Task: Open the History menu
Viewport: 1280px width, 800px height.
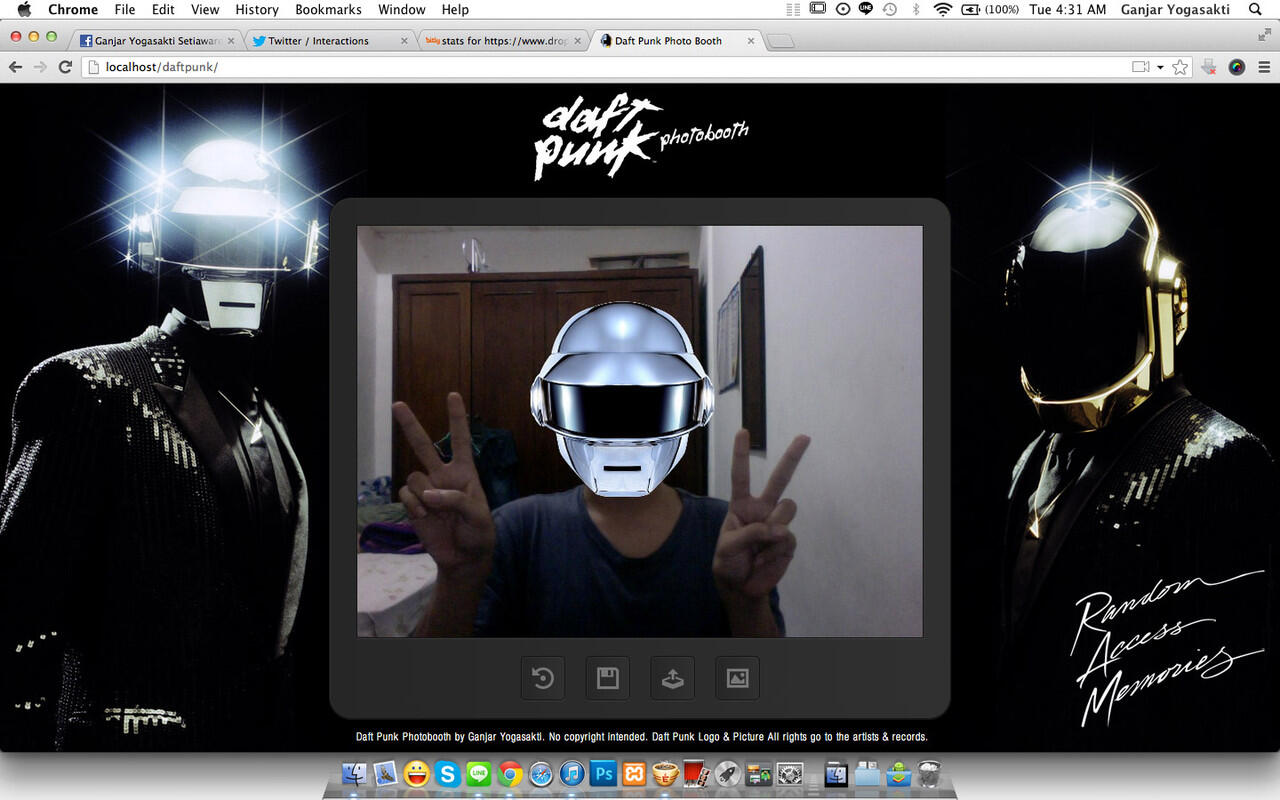Action: [x=257, y=9]
